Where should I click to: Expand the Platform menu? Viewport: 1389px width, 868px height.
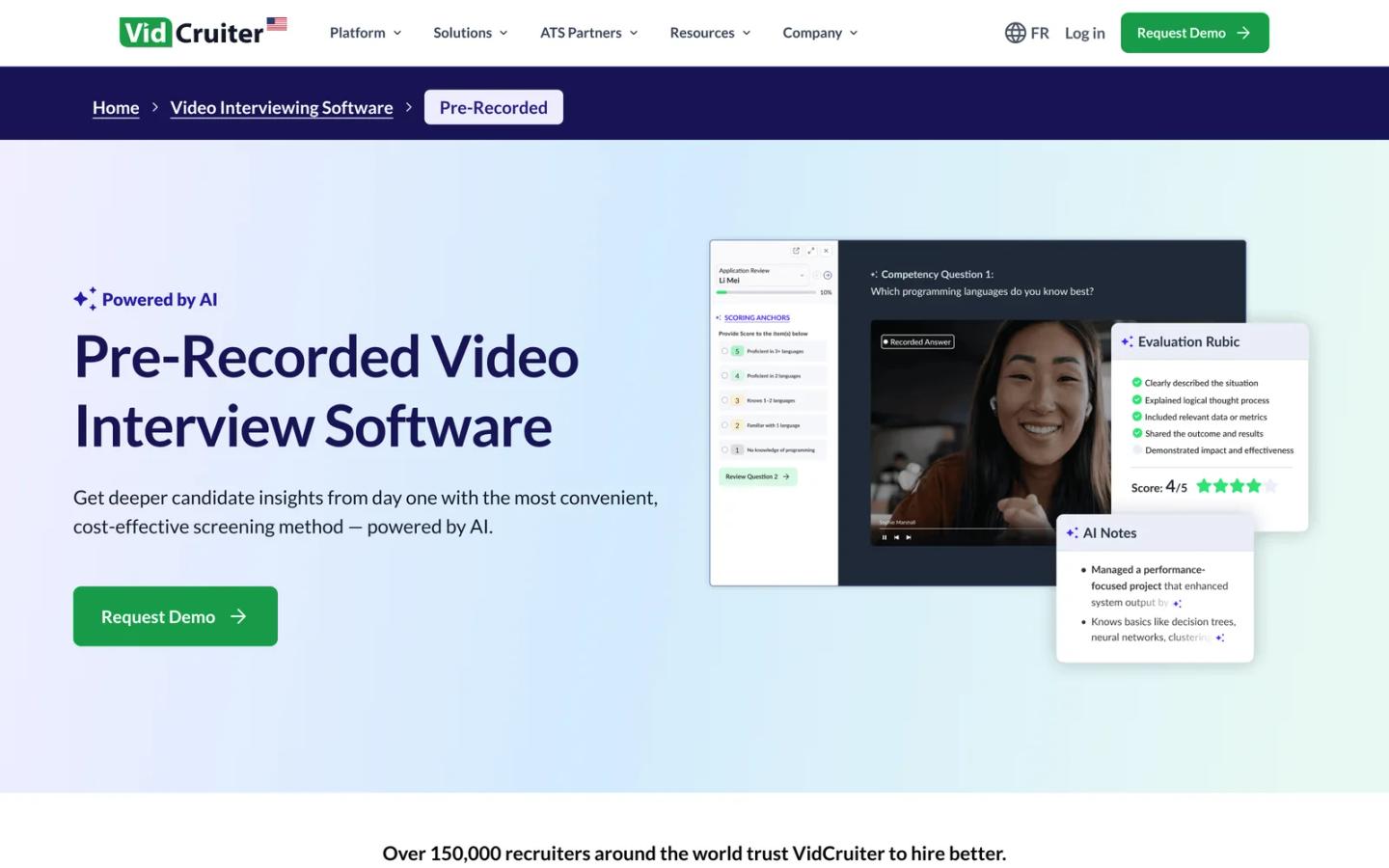pos(366,33)
